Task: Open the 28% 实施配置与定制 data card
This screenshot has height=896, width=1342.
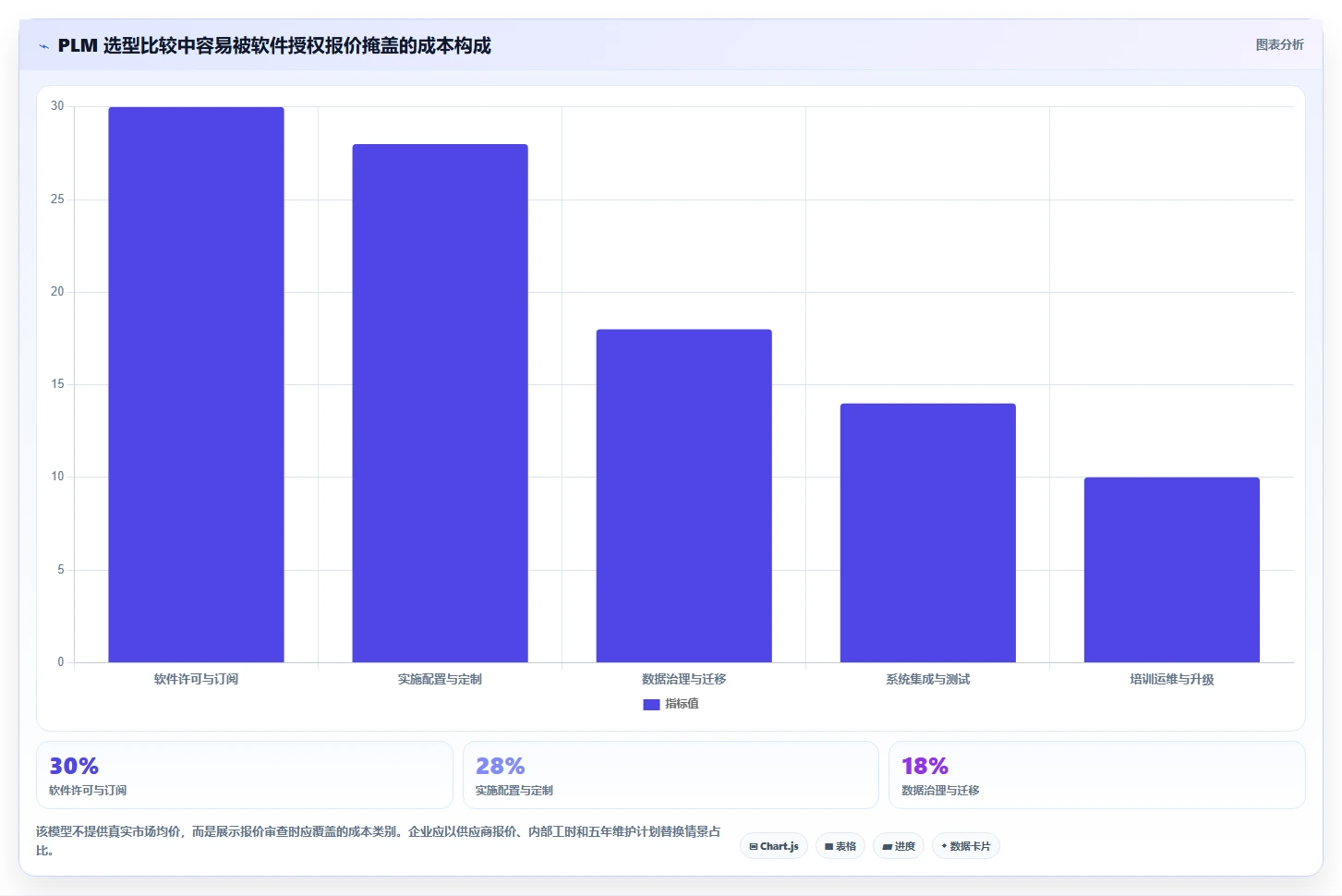Action: pos(671,775)
